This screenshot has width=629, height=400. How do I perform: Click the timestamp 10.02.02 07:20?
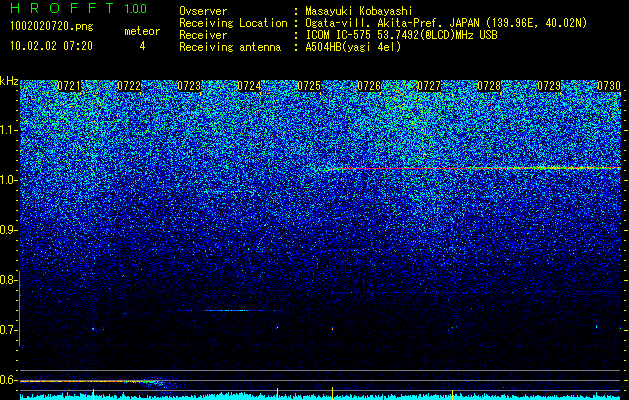click(51, 46)
